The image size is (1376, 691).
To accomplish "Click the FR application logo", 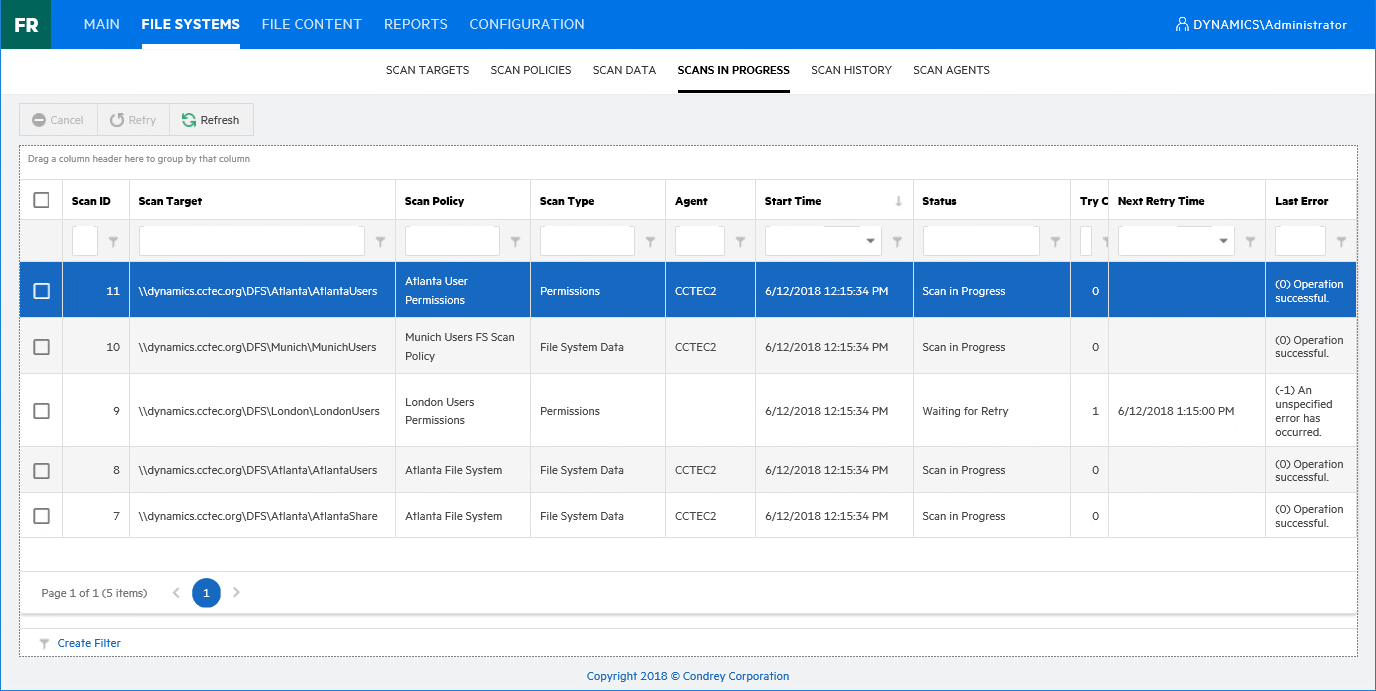I will pos(26,25).
